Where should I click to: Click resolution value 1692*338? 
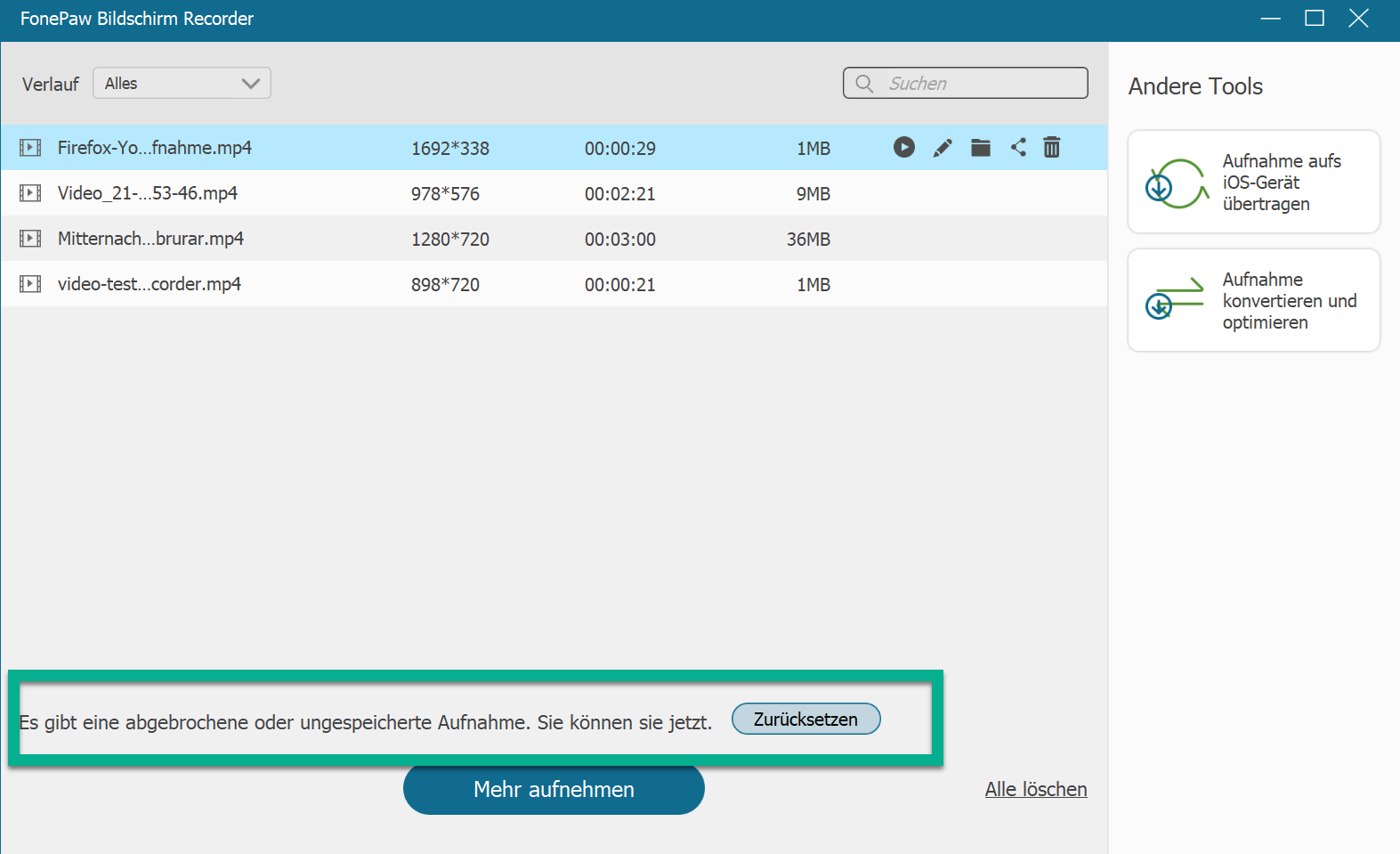pyautogui.click(x=450, y=149)
